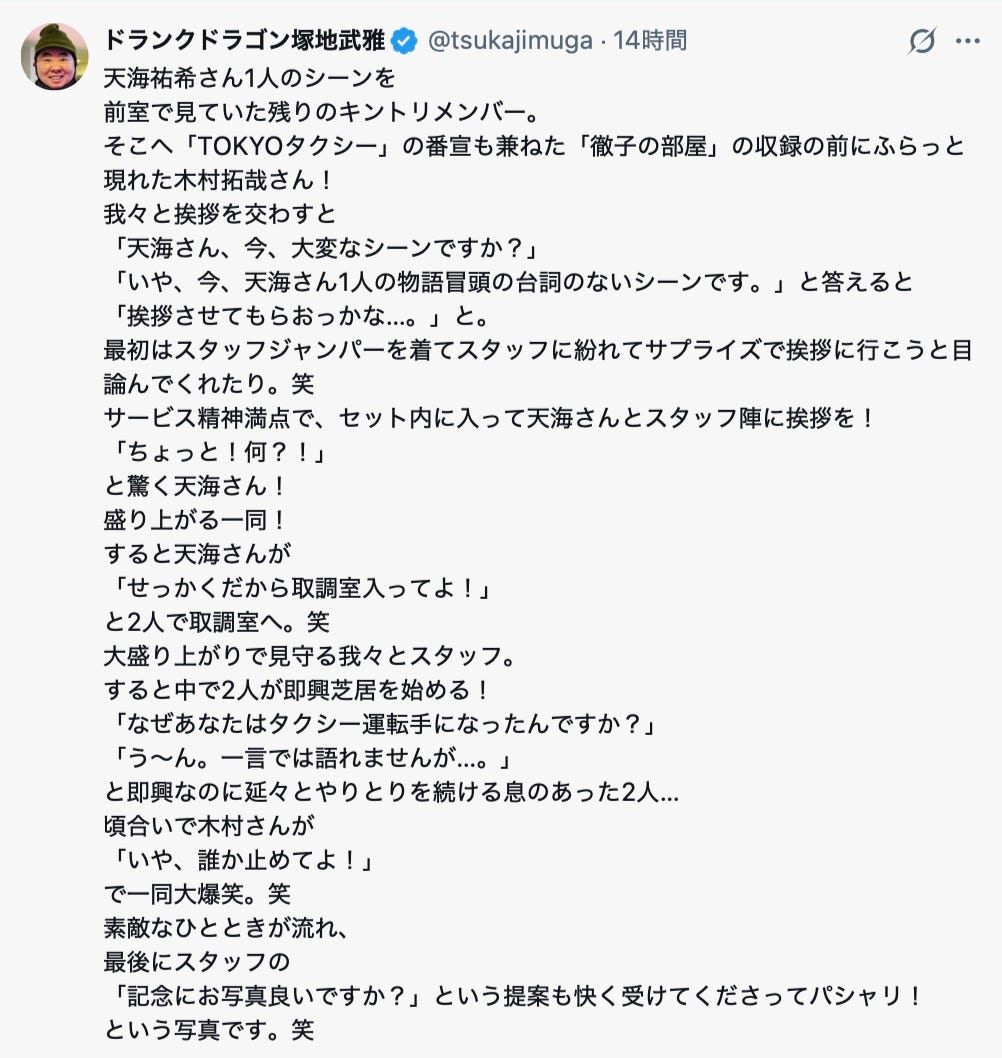Open the 14時間 post timestamp

[x=650, y=41]
